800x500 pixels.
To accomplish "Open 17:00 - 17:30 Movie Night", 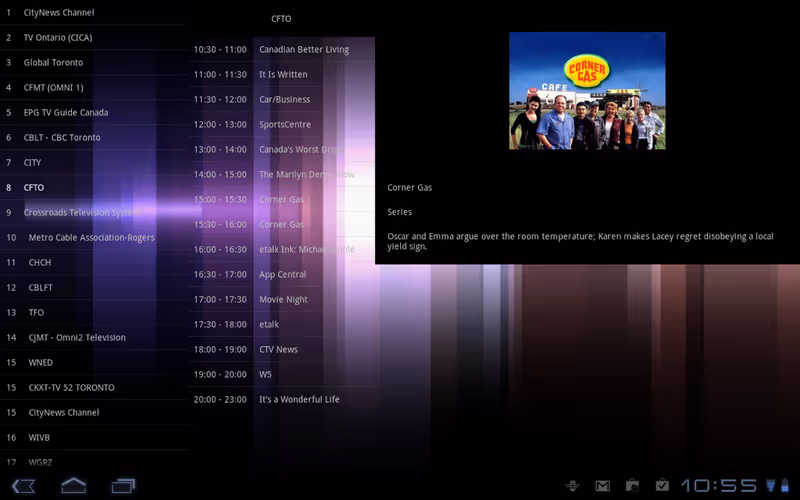I will (281, 299).
